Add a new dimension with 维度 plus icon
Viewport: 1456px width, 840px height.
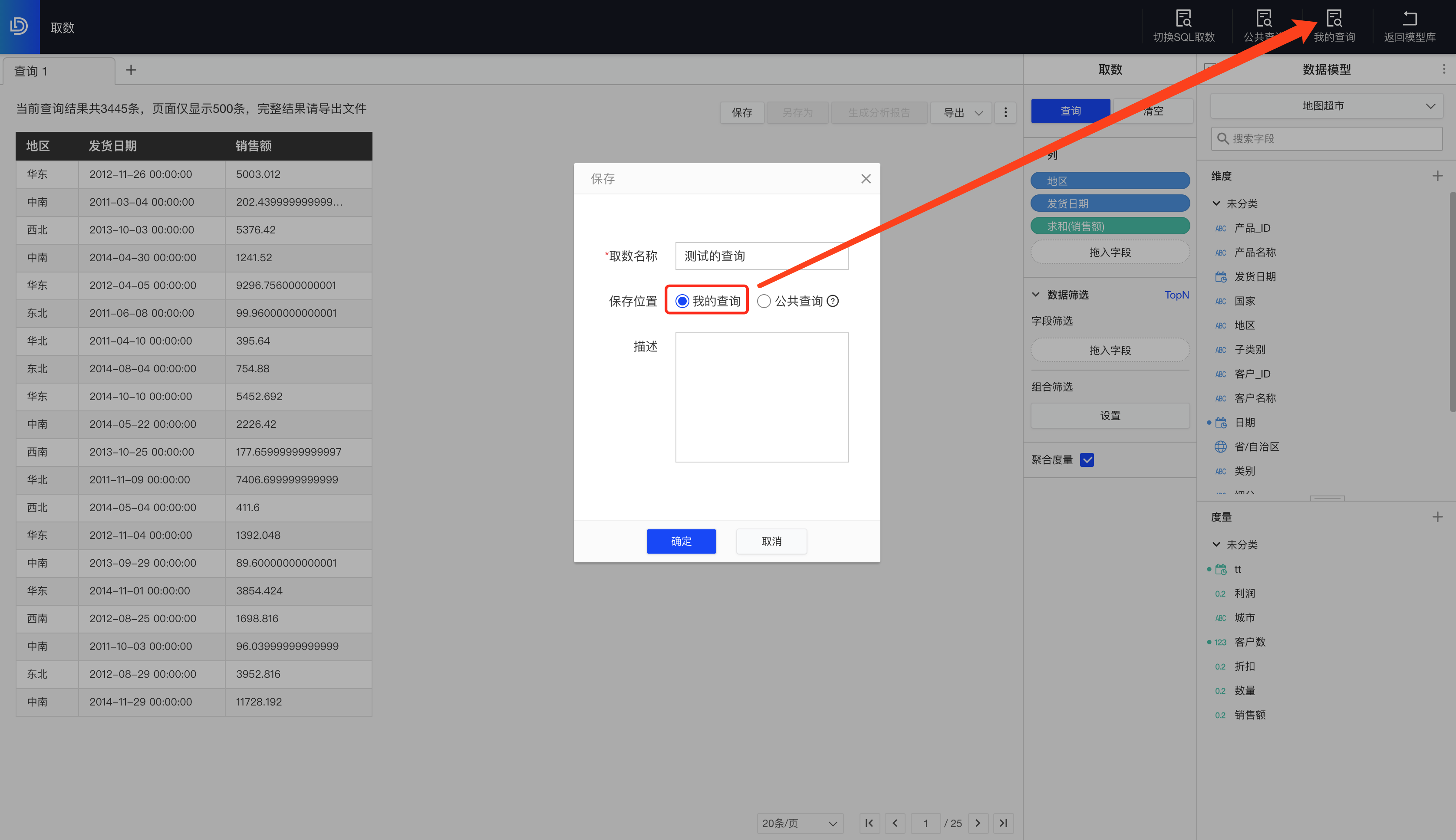pos(1437,176)
